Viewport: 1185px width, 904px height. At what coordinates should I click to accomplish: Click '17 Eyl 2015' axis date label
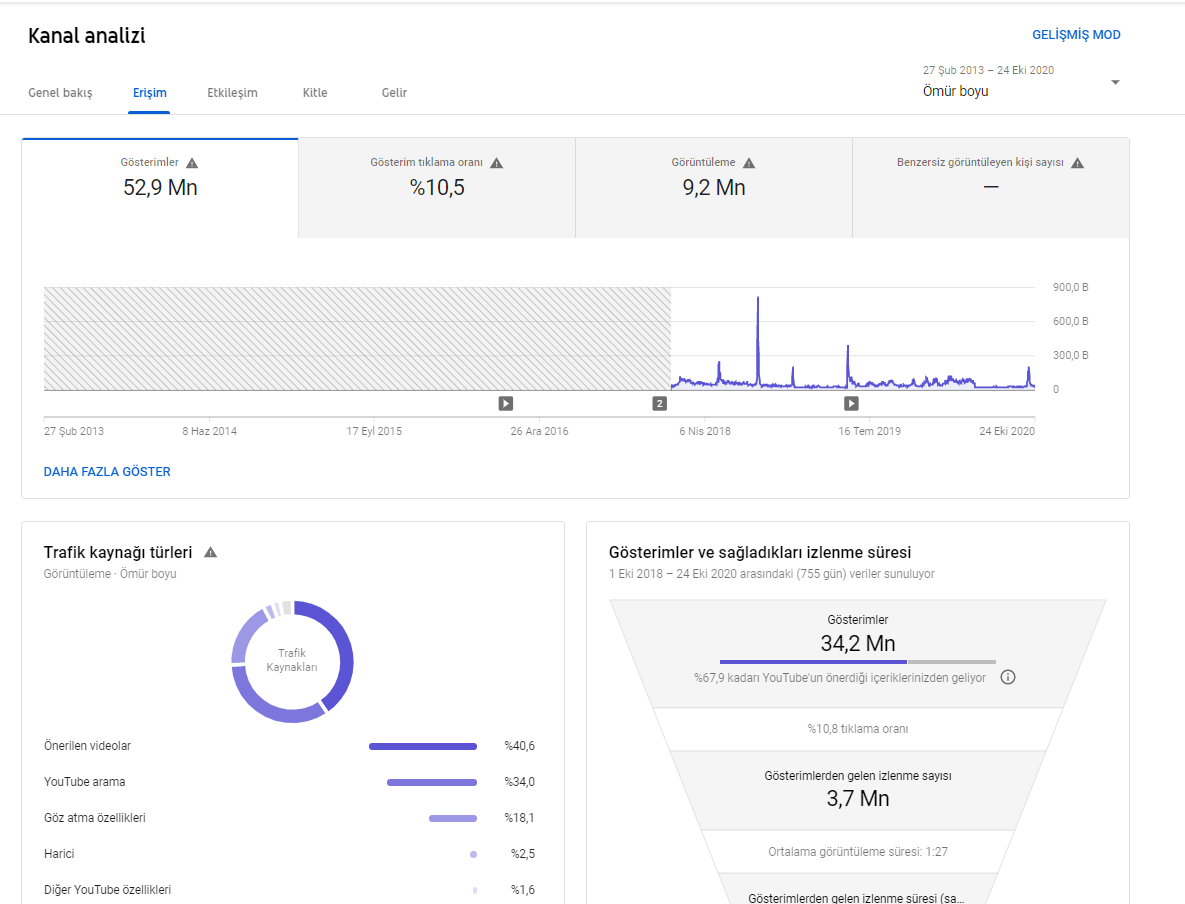(374, 432)
